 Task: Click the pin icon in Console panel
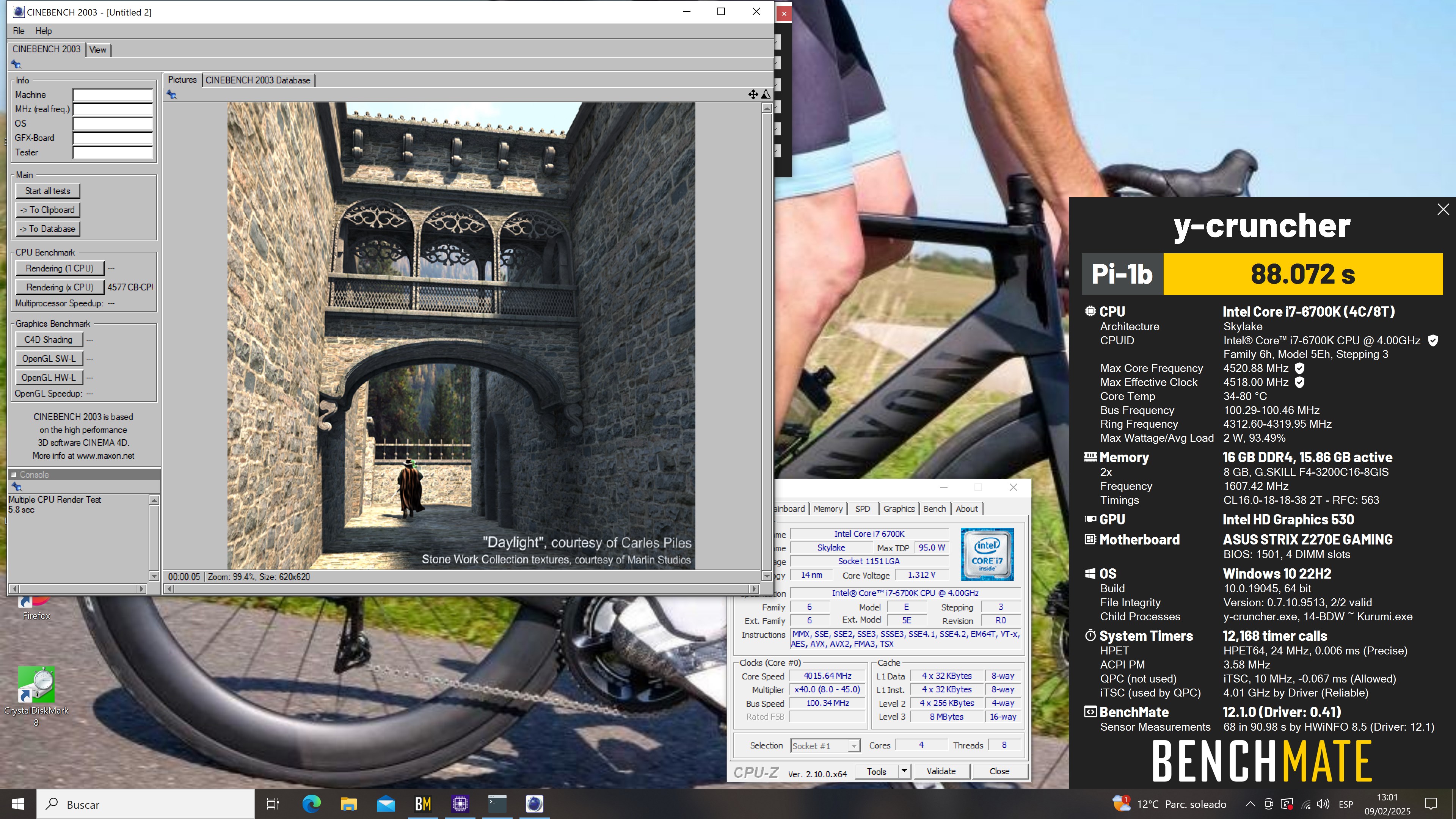tap(16, 486)
